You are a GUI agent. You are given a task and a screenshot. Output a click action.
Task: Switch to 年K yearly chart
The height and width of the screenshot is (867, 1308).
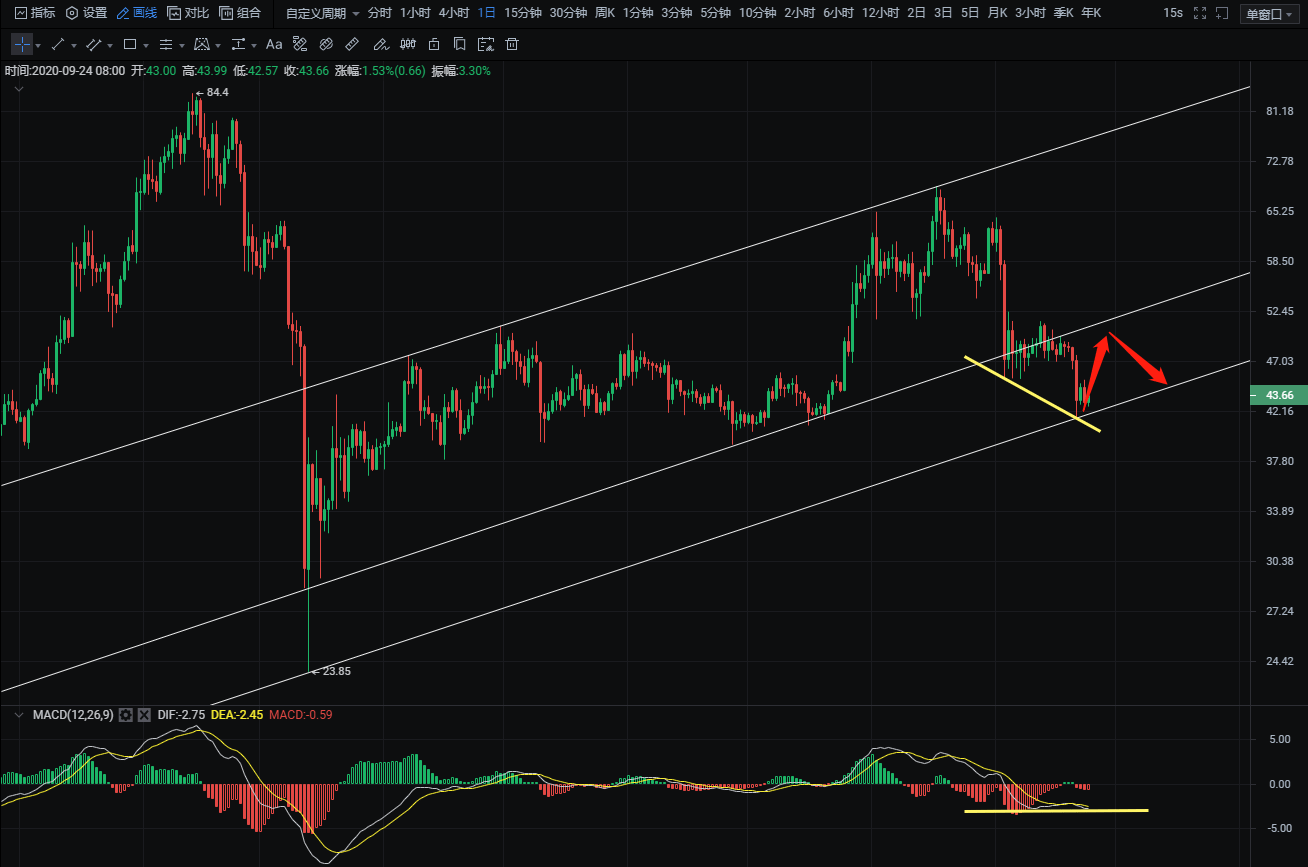pyautogui.click(x=1091, y=13)
